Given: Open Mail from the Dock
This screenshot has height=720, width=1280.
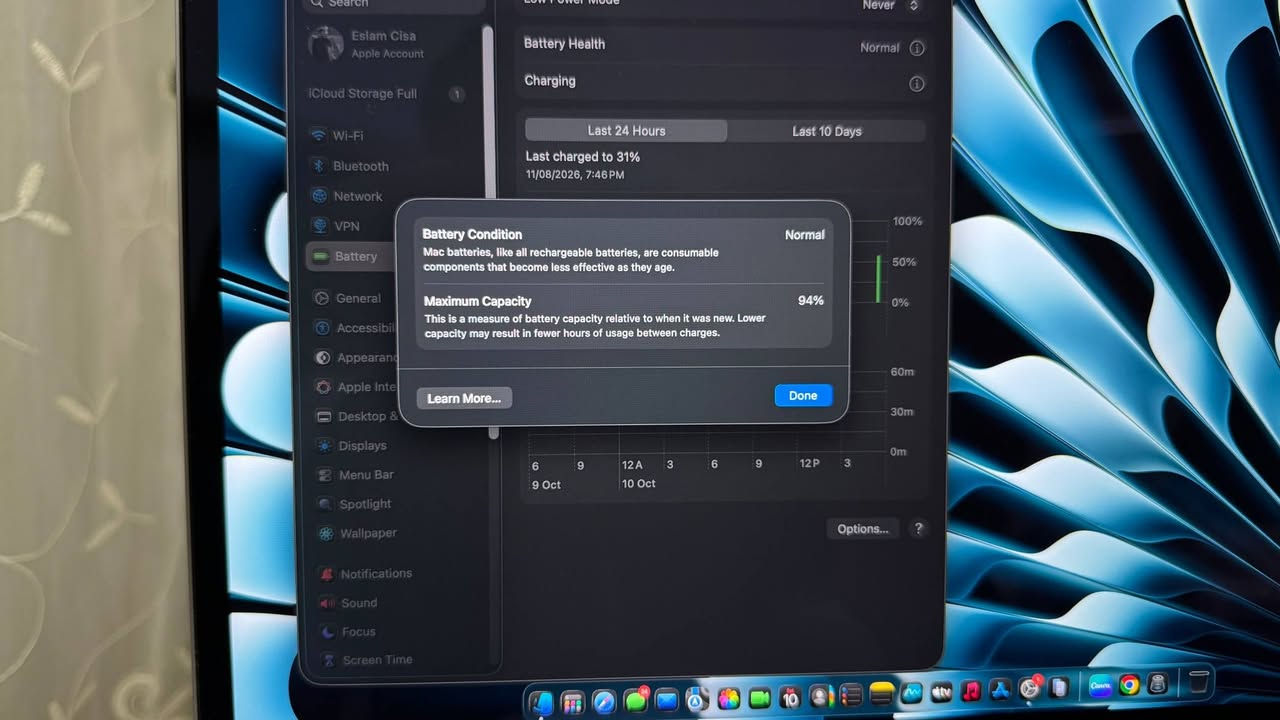Looking at the screenshot, I should (666, 700).
